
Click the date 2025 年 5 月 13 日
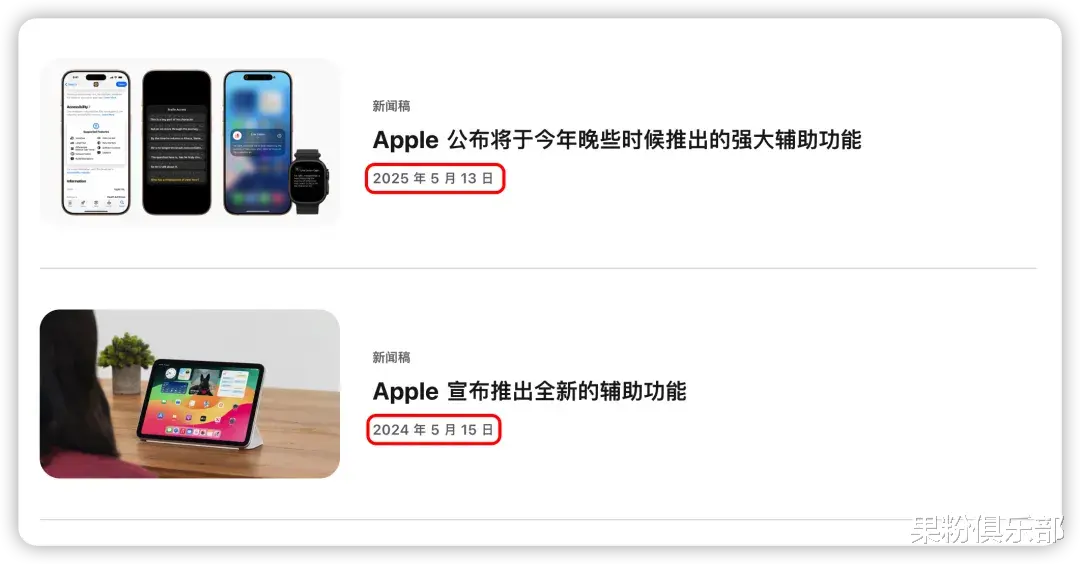(x=433, y=178)
